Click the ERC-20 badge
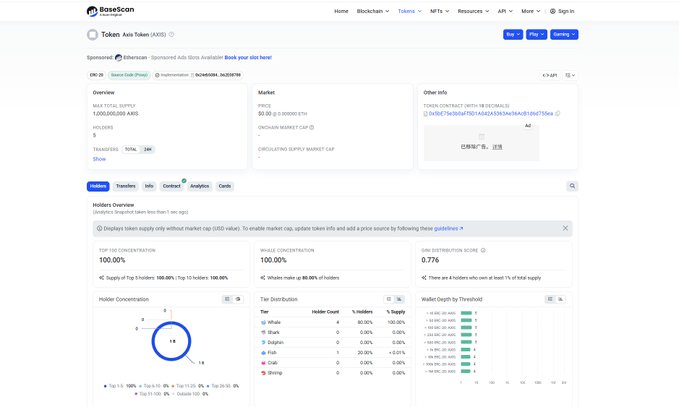The image size is (679, 407). [x=97, y=75]
